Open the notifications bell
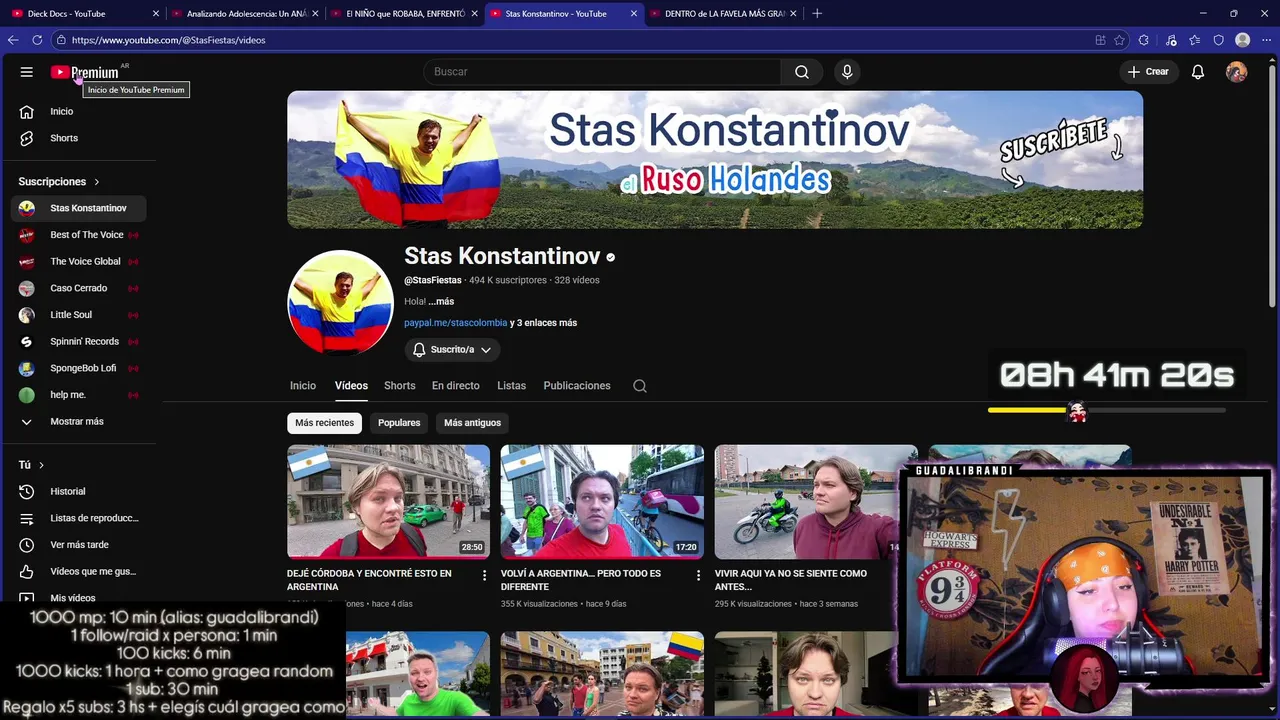 click(x=1198, y=72)
